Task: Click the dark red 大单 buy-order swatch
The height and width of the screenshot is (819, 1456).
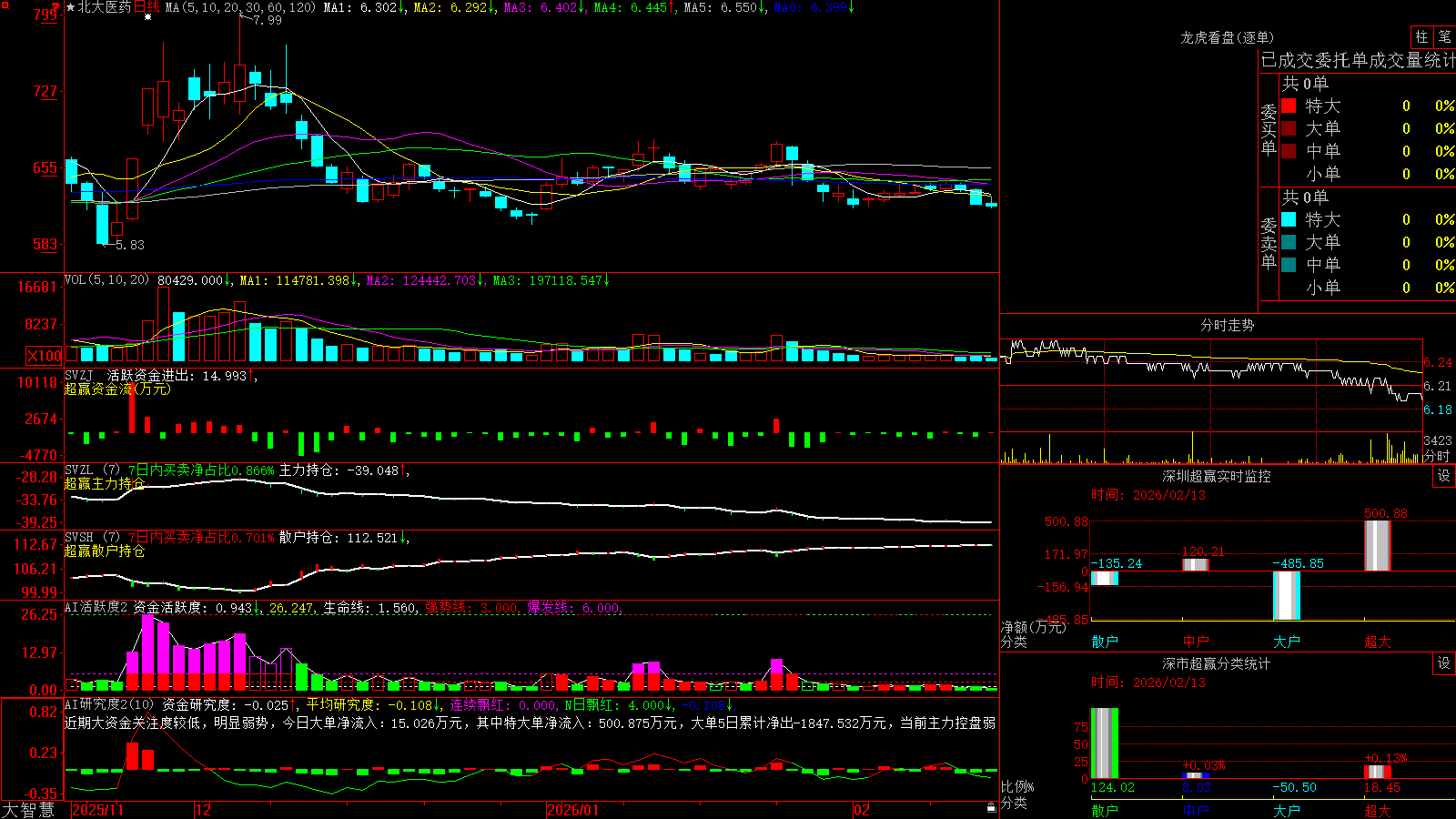Action: point(1289,128)
